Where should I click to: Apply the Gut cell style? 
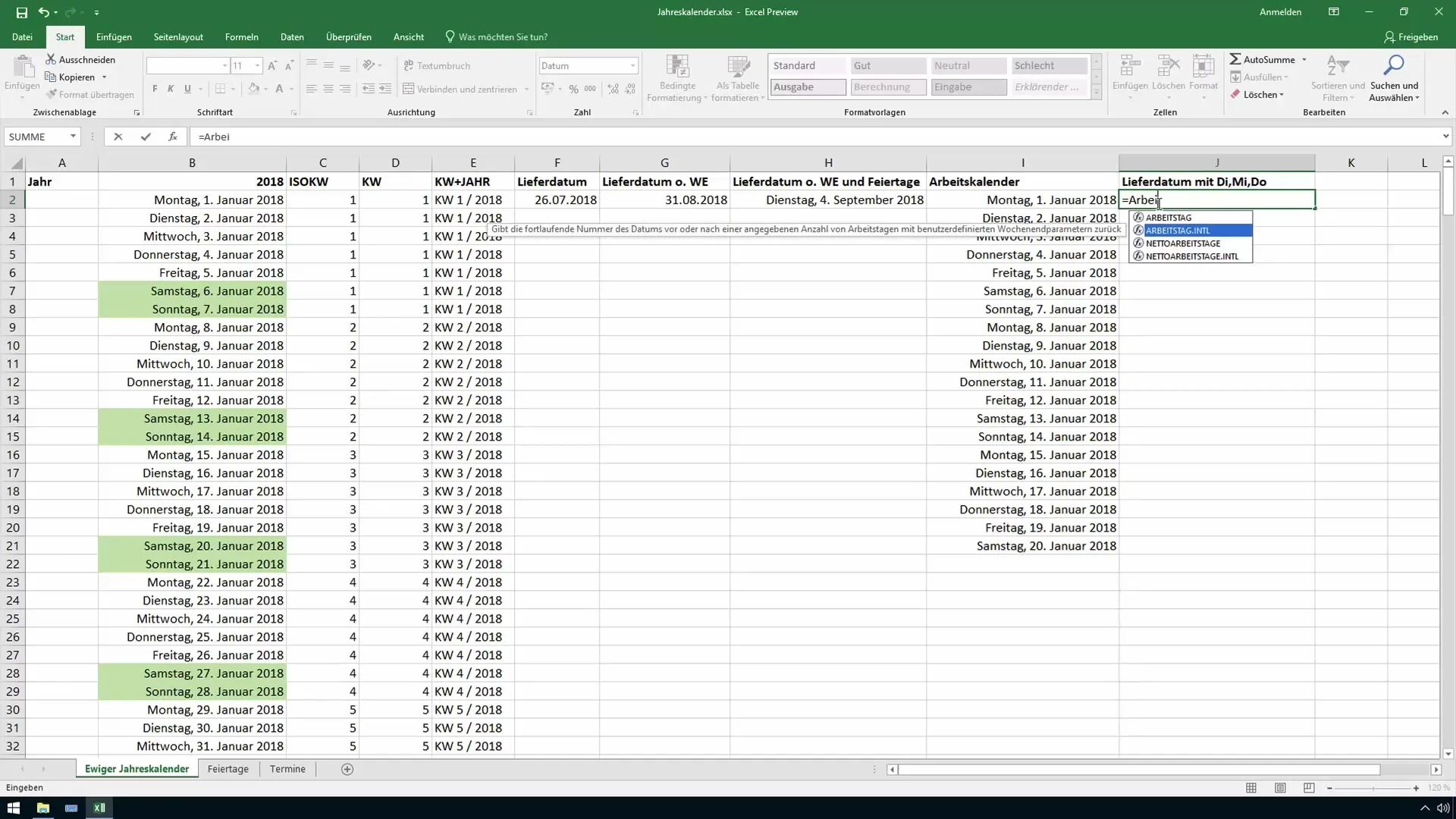coord(888,66)
